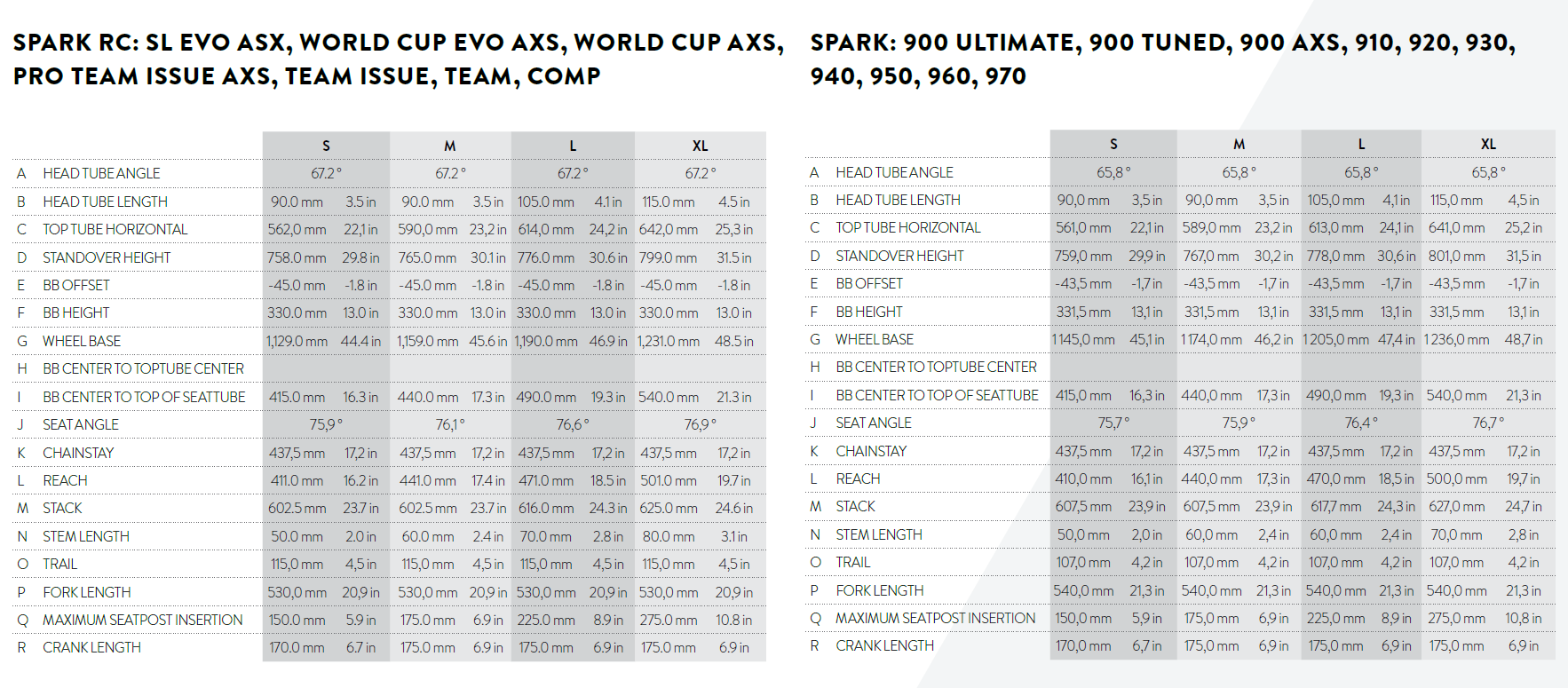Screen dimensions: 1568x688
Task: Click the TRAIL row label in Spark 900 table
Action: 852,562
